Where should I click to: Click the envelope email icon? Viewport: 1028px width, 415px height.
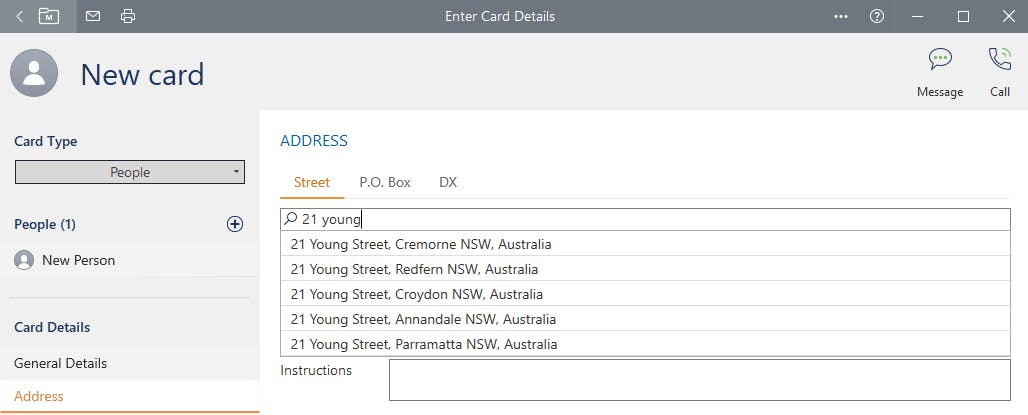93,16
